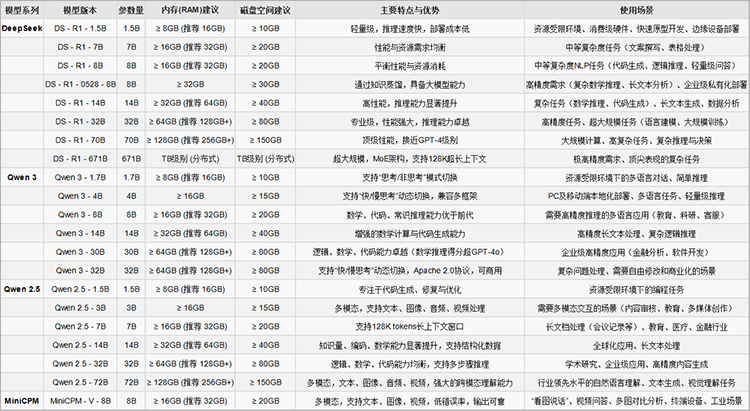Screen dimensions: 750x411
Task: Click the '主要特点与优势' column header
Action: [x=410, y=10]
